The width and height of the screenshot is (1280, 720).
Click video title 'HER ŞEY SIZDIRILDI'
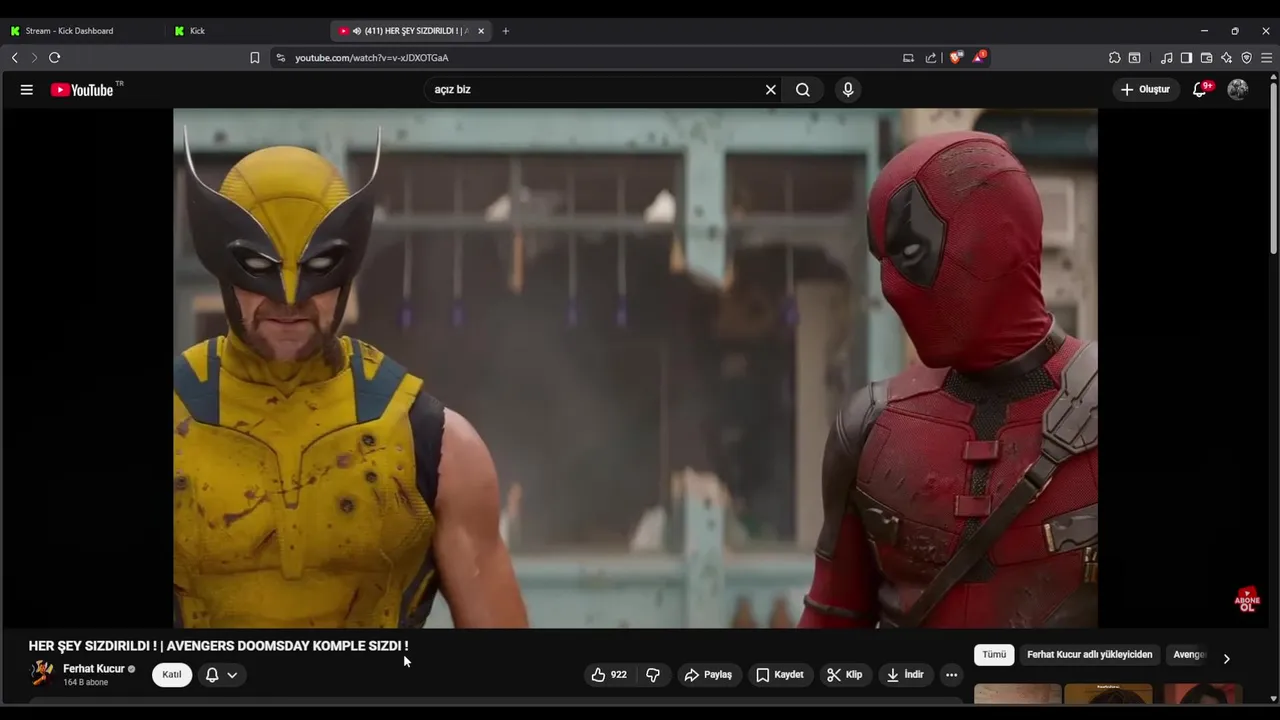click(218, 646)
